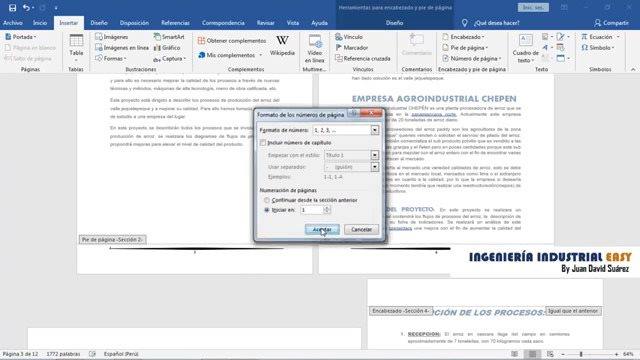Insert a SmartArt graphic
The width and height of the screenshot is (640, 360).
169,37
